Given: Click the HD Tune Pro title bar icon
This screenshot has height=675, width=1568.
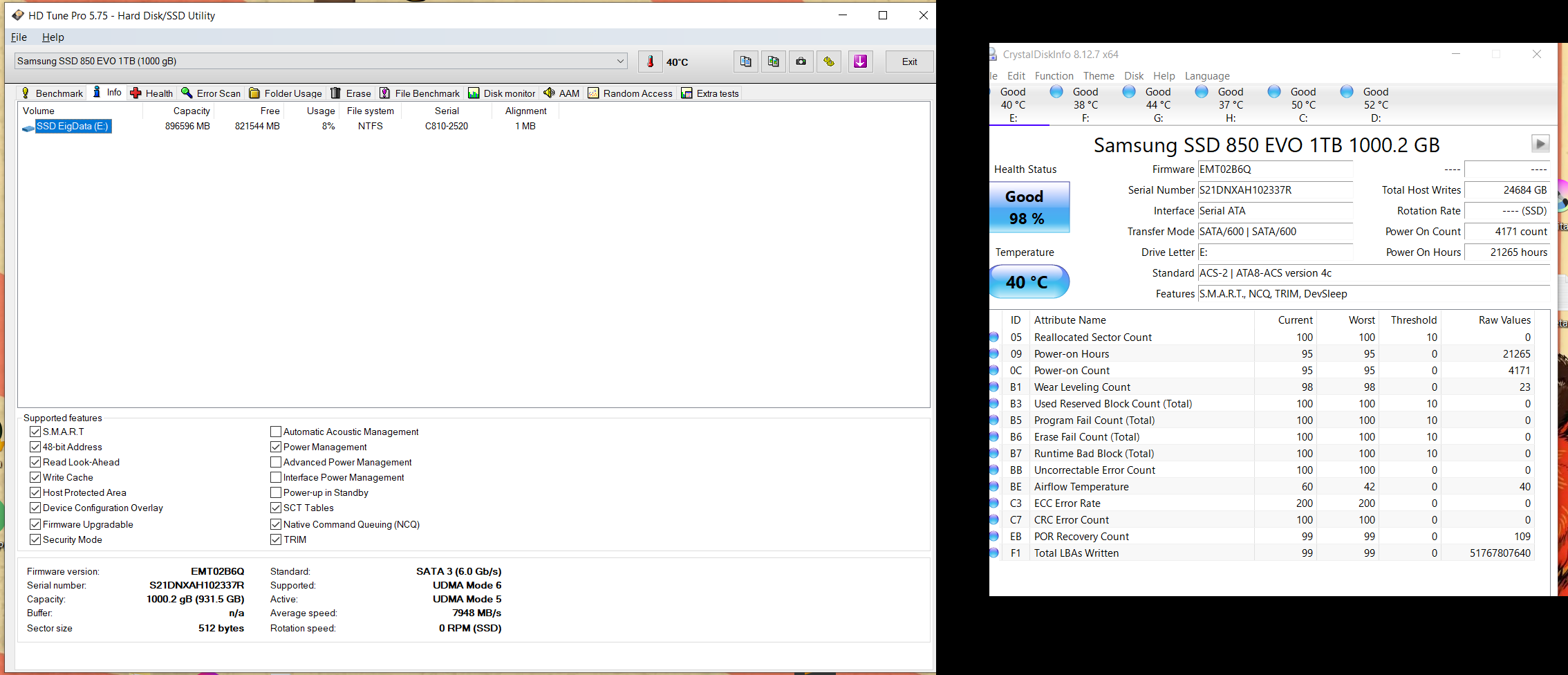Looking at the screenshot, I should tap(18, 15).
